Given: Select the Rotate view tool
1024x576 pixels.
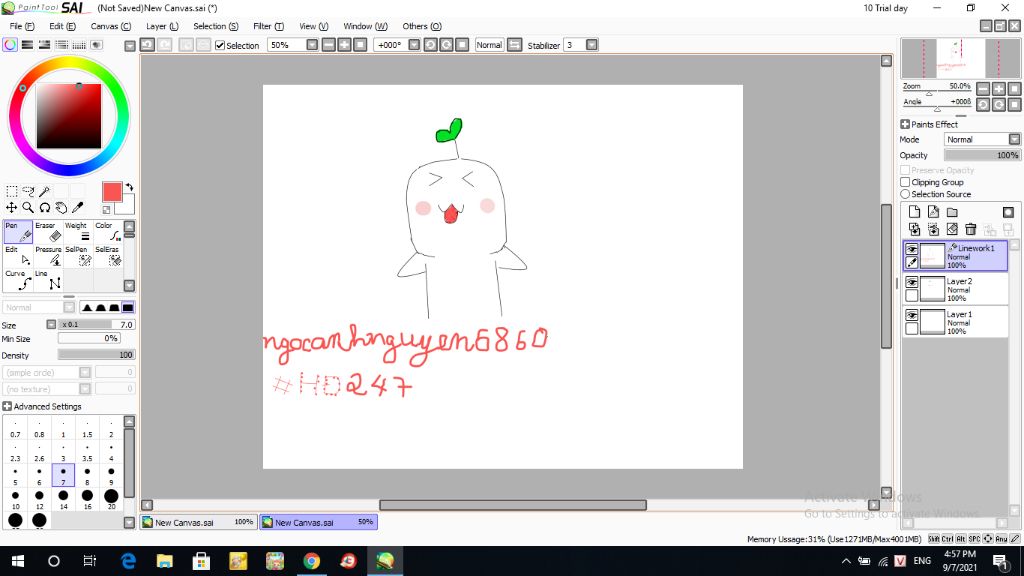Looking at the screenshot, I should 44,208.
